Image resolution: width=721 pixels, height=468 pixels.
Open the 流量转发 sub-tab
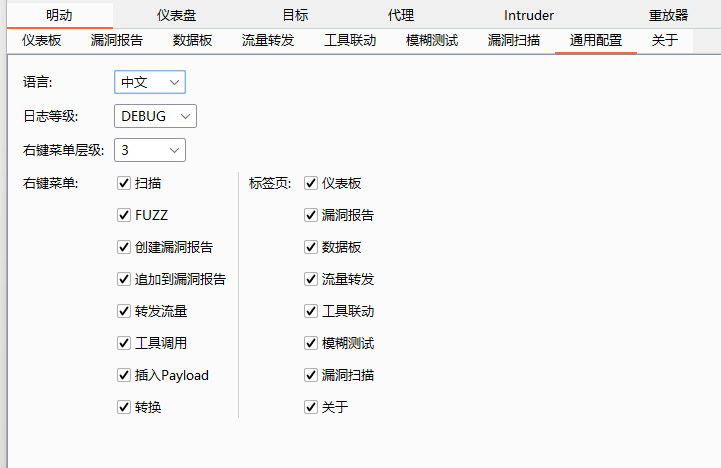pyautogui.click(x=268, y=41)
